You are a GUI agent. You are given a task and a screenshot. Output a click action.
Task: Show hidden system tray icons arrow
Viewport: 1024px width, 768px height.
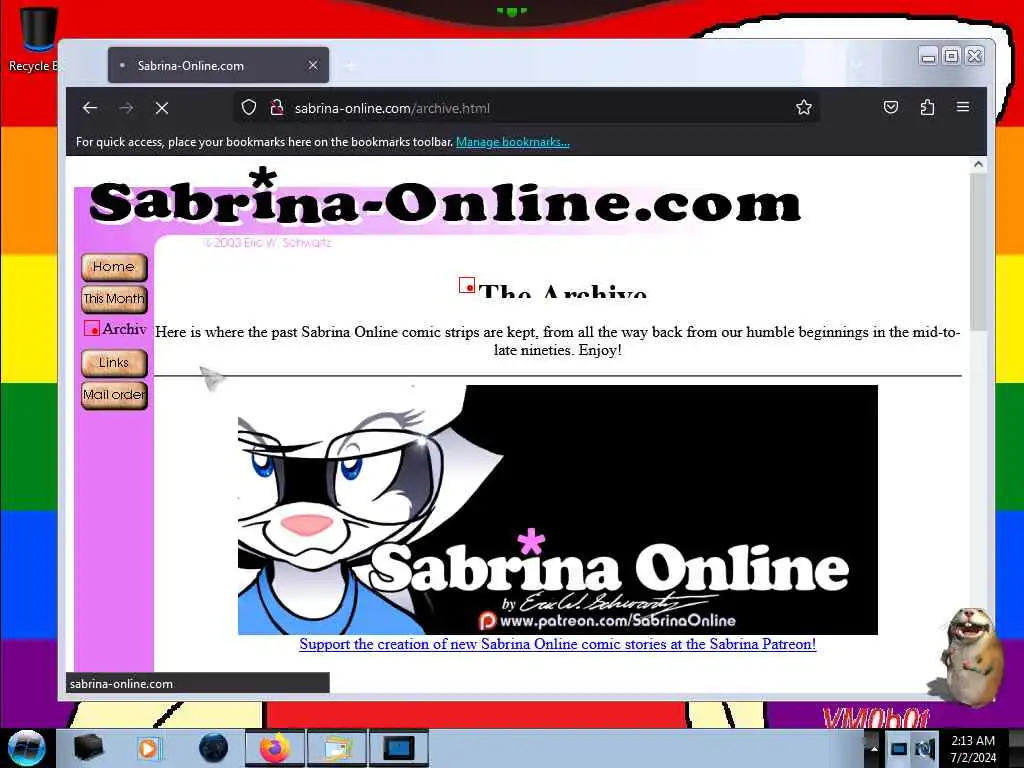pyautogui.click(x=873, y=748)
